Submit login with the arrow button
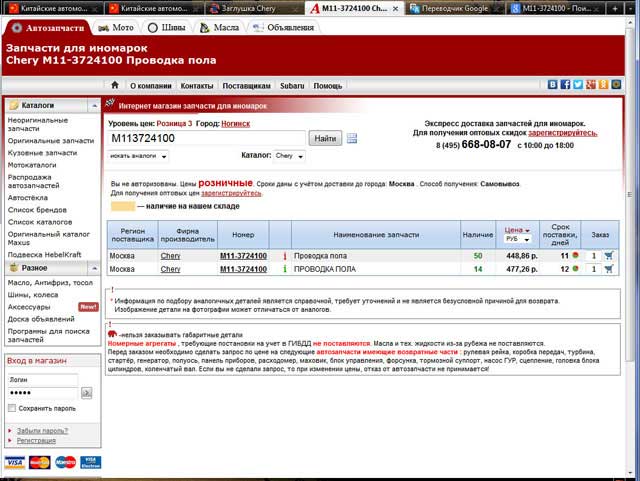 click(87, 393)
